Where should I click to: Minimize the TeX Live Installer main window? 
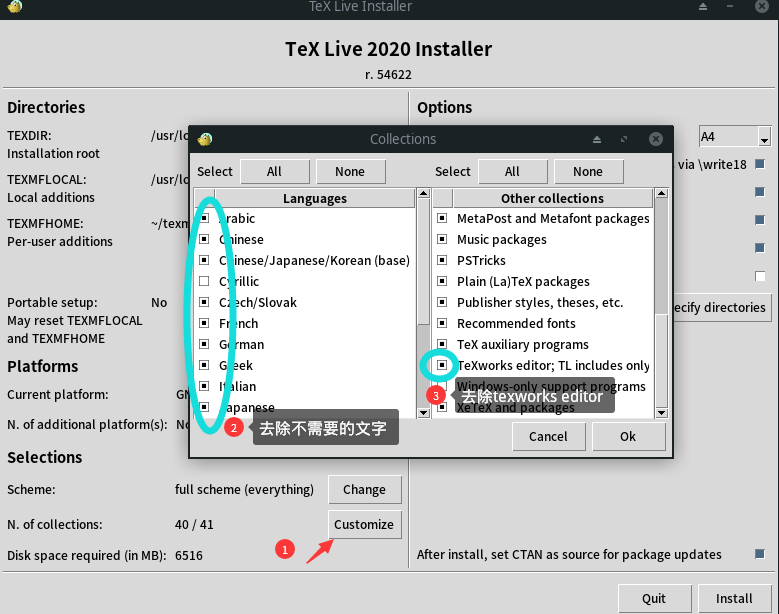tap(730, 6)
